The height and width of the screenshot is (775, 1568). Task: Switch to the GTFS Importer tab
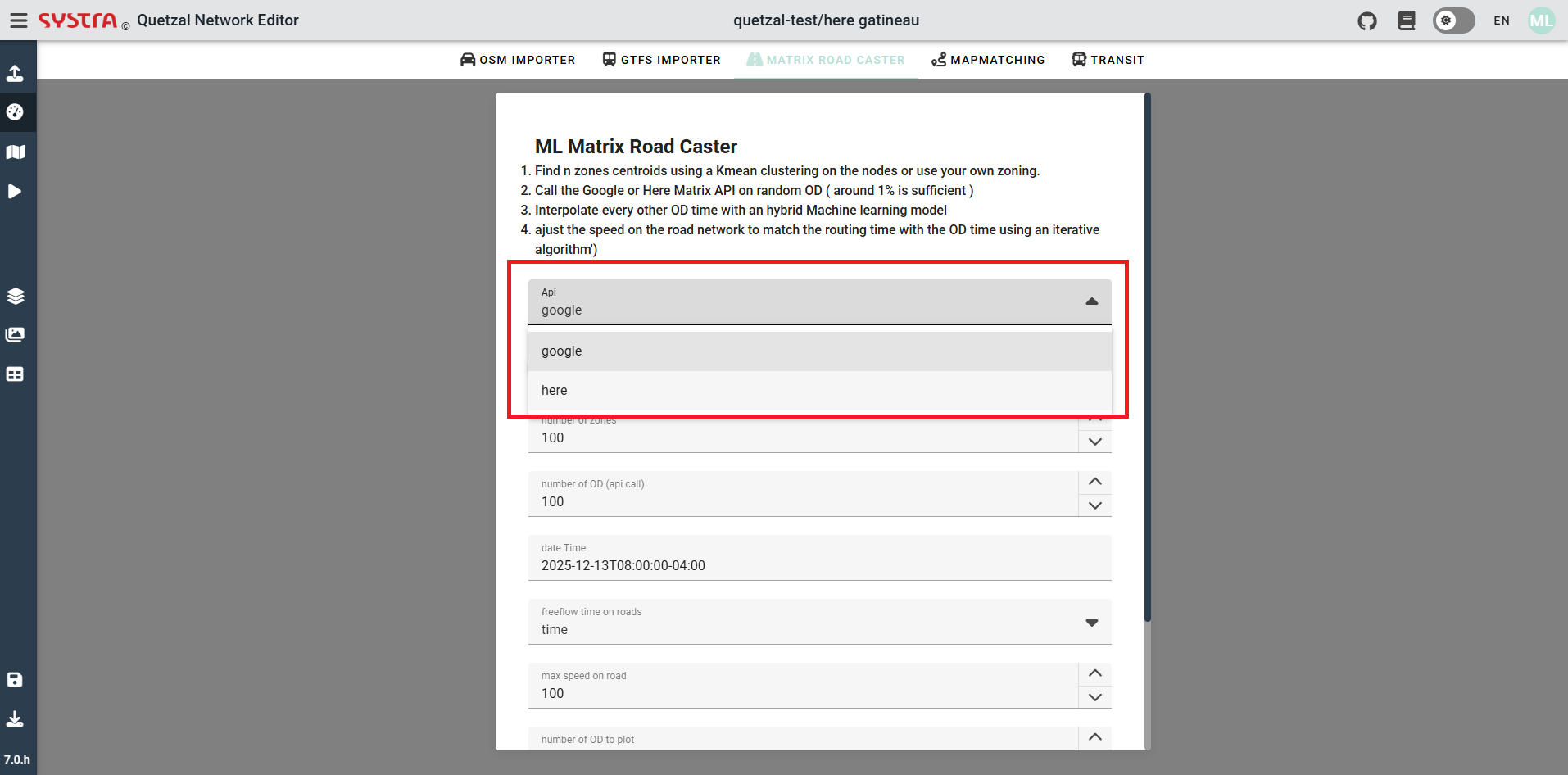tap(661, 60)
